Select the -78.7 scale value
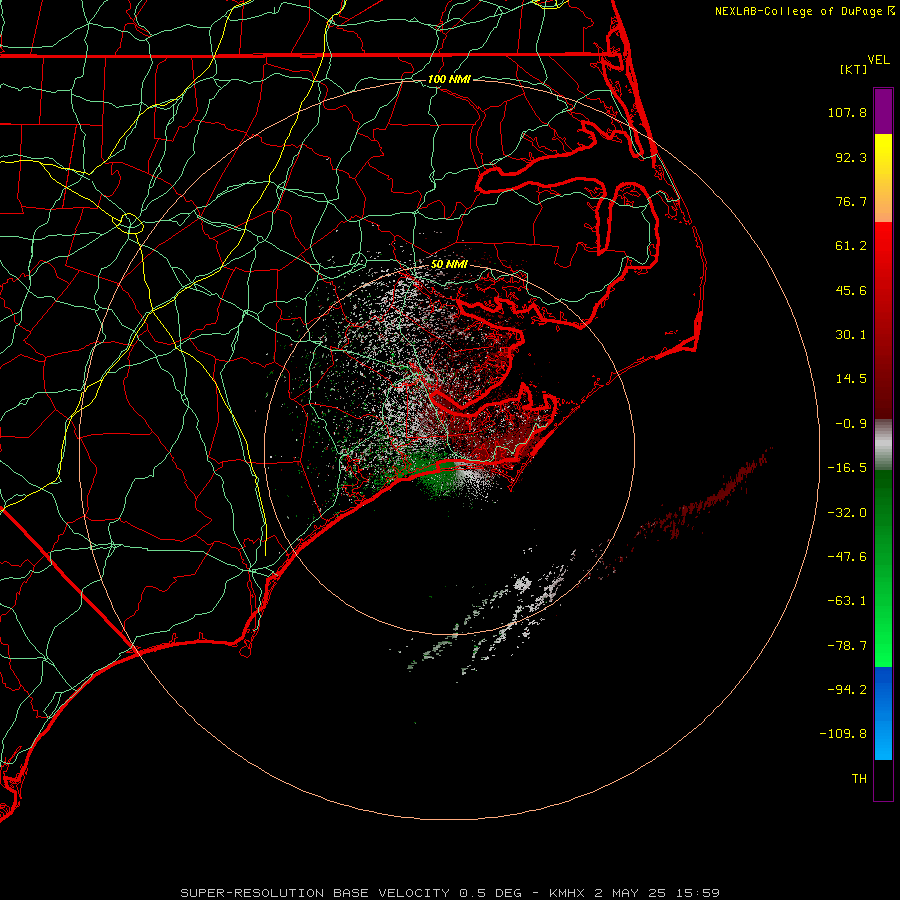 click(x=847, y=646)
